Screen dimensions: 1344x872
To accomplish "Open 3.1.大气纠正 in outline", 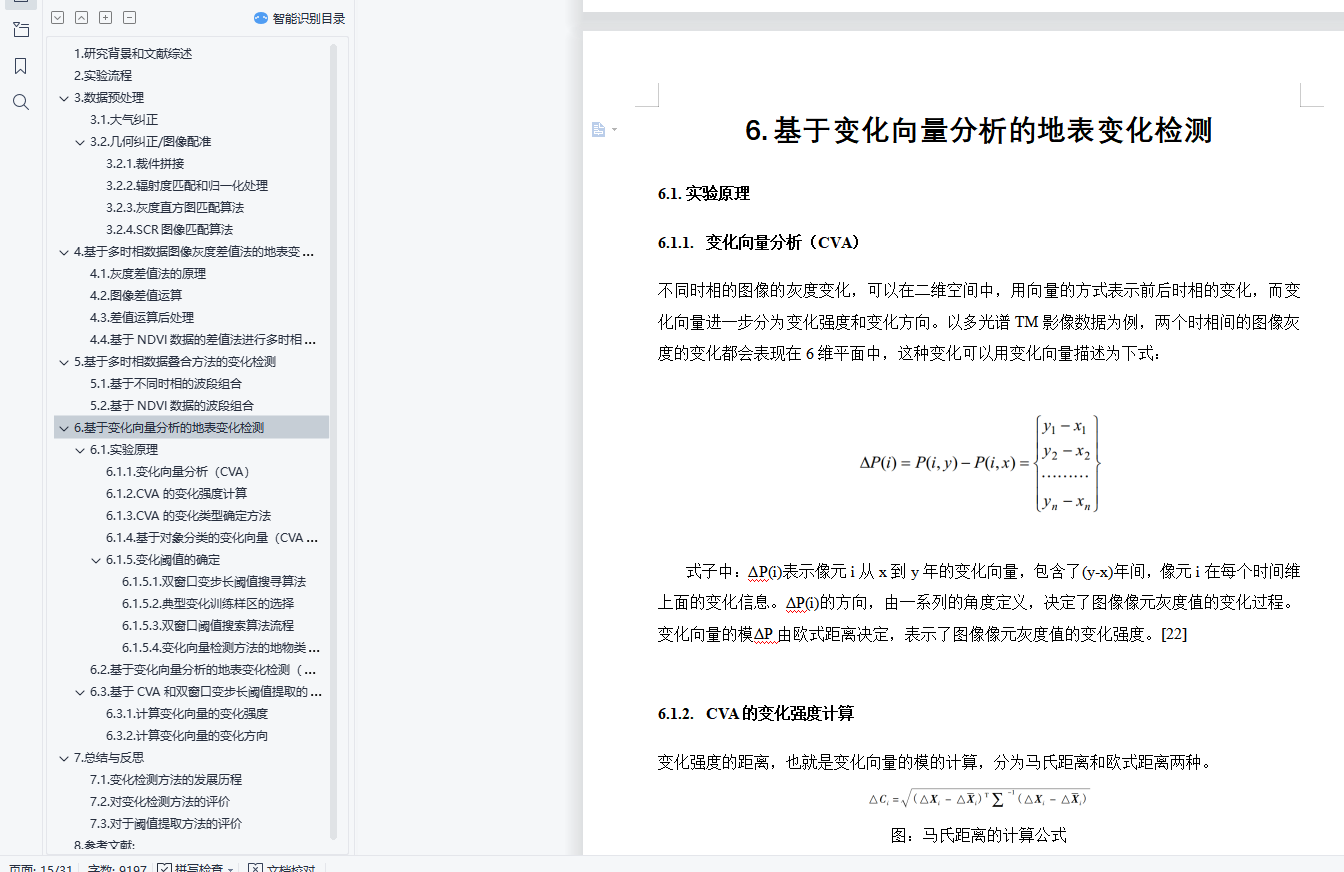I will click(124, 120).
